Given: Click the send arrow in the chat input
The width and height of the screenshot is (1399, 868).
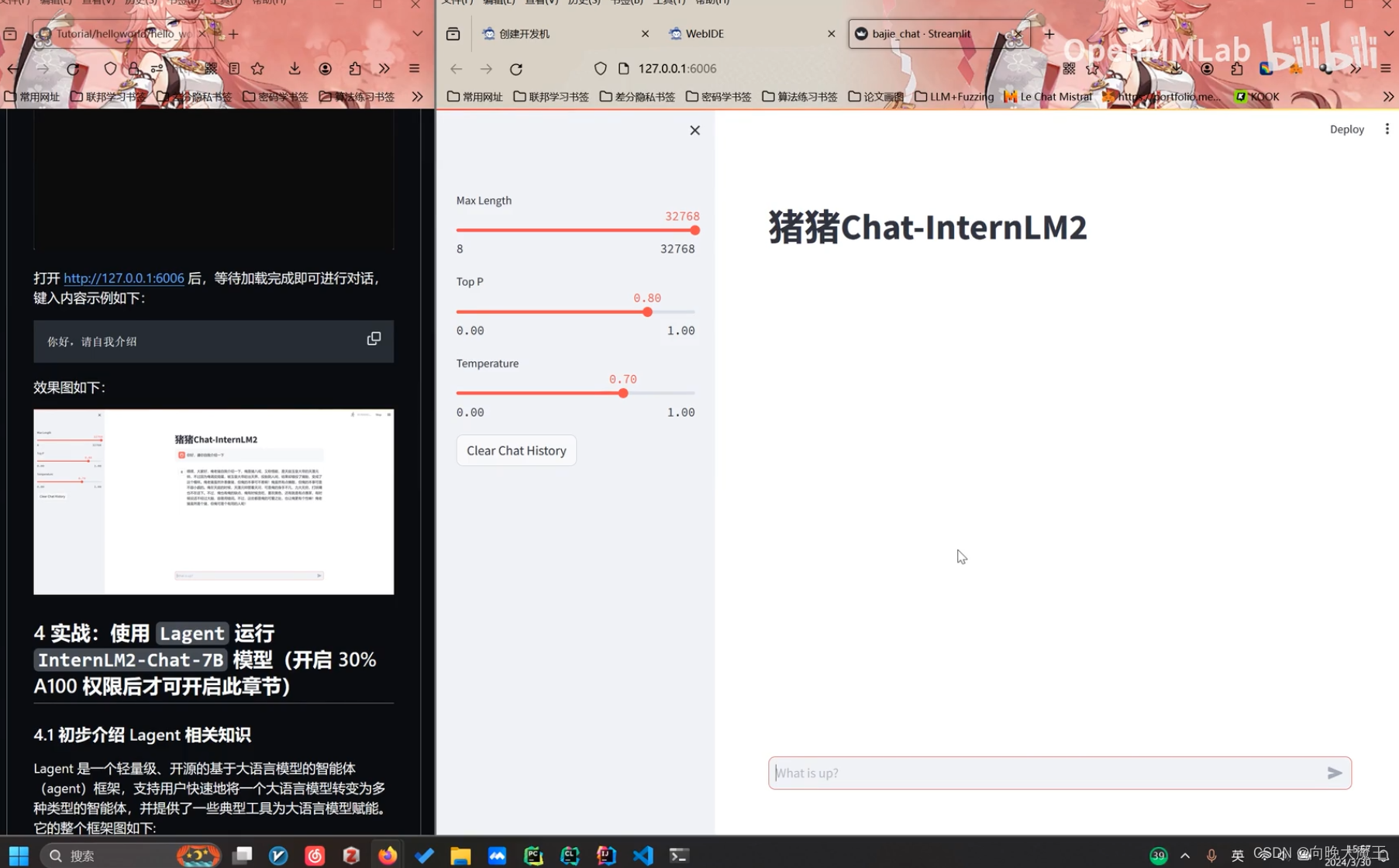Looking at the screenshot, I should pos(1334,773).
